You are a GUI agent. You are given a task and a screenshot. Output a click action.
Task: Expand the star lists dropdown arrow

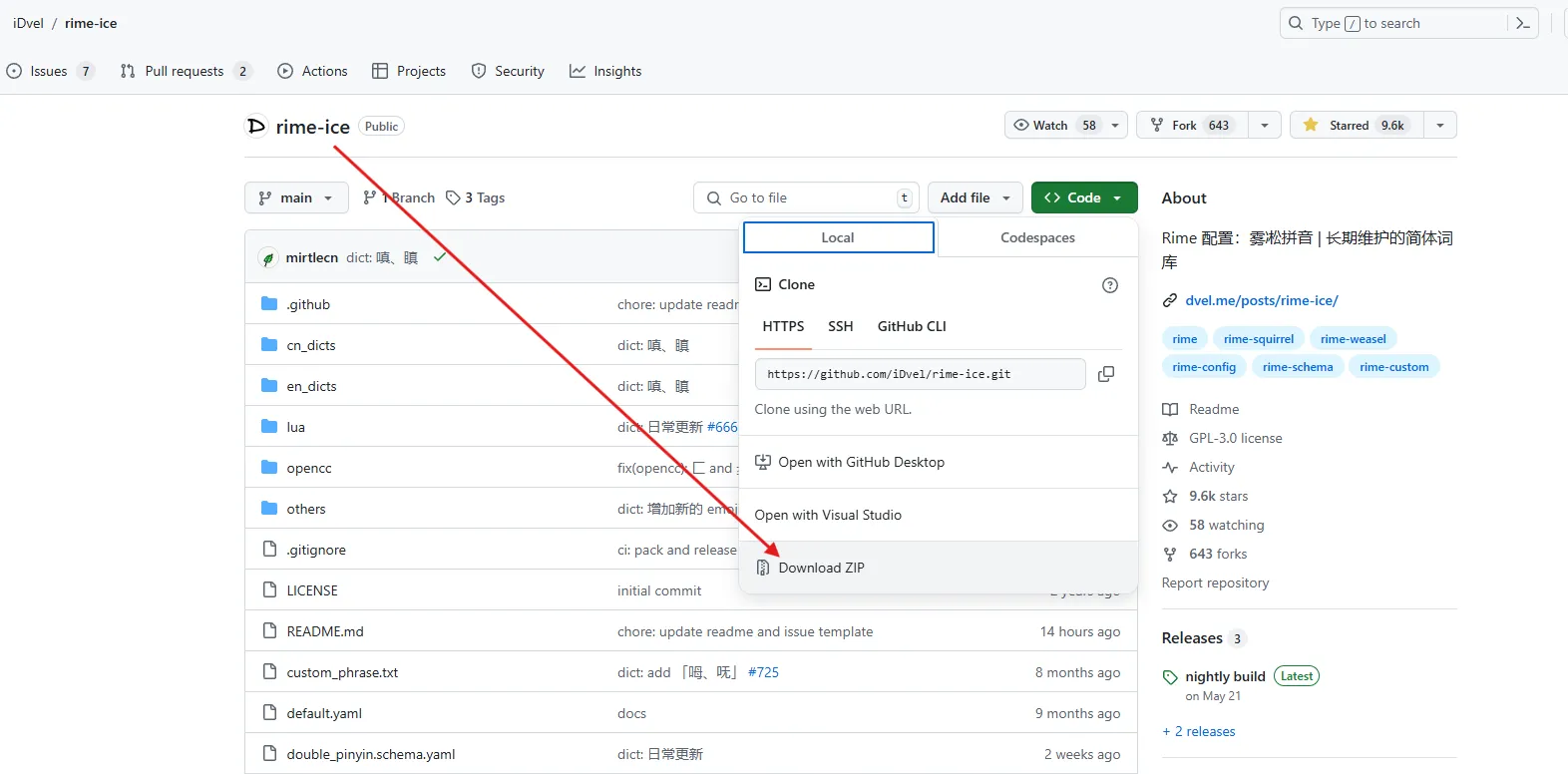click(x=1440, y=125)
